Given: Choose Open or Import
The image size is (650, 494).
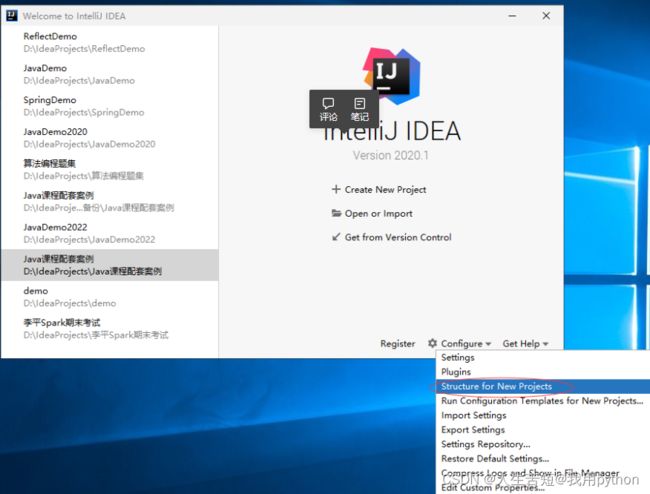Looking at the screenshot, I should coord(378,213).
